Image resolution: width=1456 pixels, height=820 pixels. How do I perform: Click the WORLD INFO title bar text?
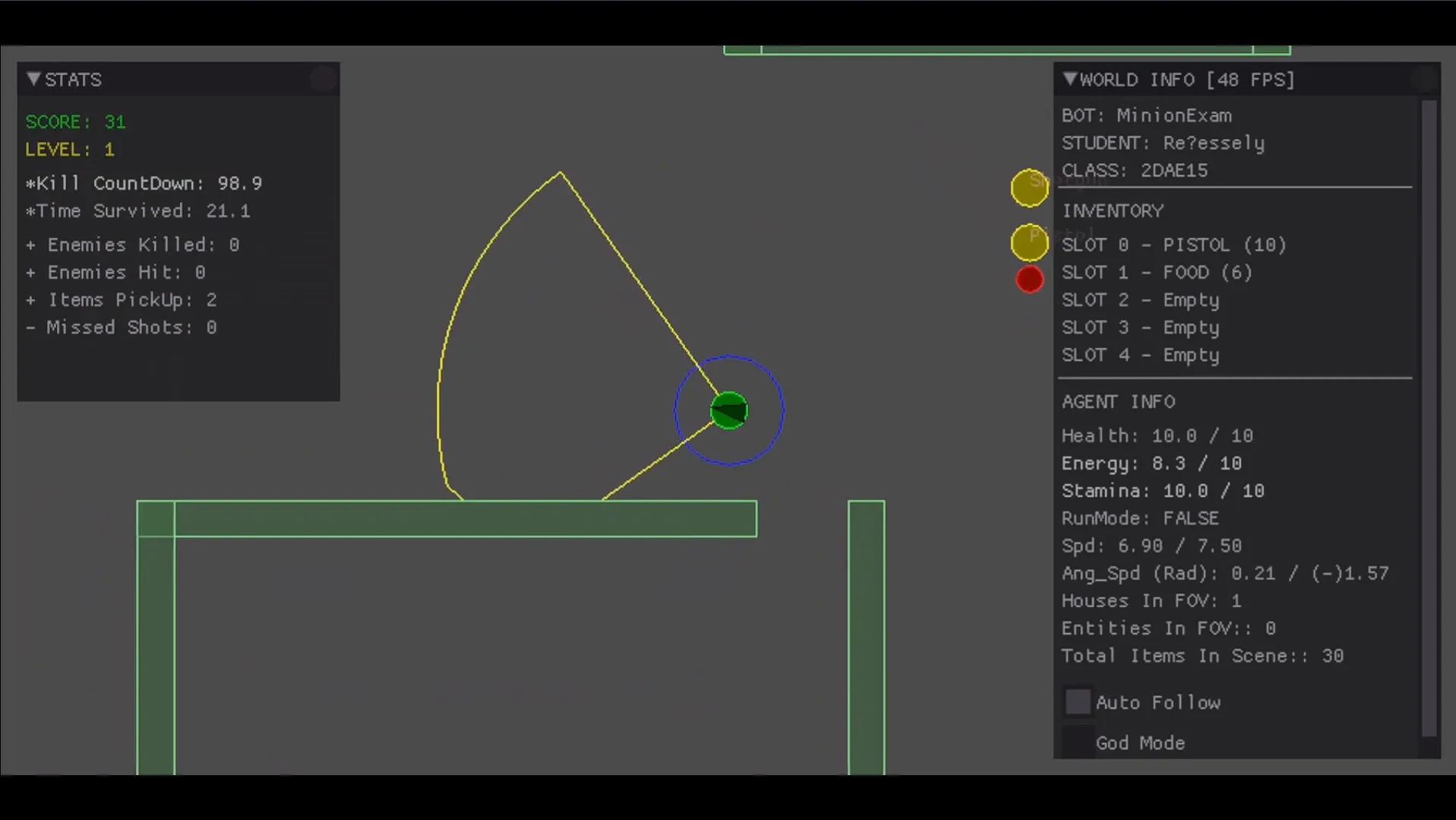[1187, 79]
